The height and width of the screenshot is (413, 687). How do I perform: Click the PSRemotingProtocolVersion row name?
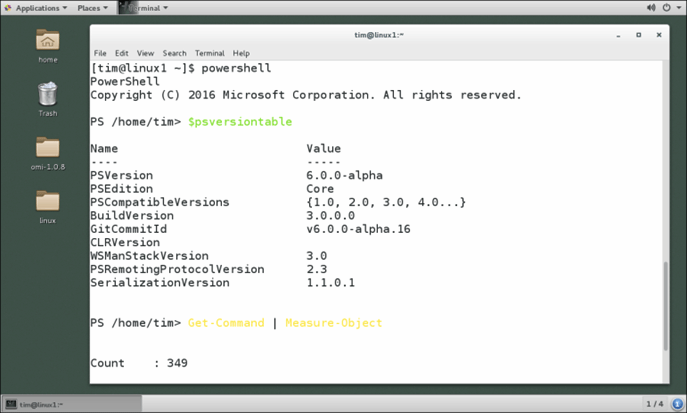pos(177,269)
